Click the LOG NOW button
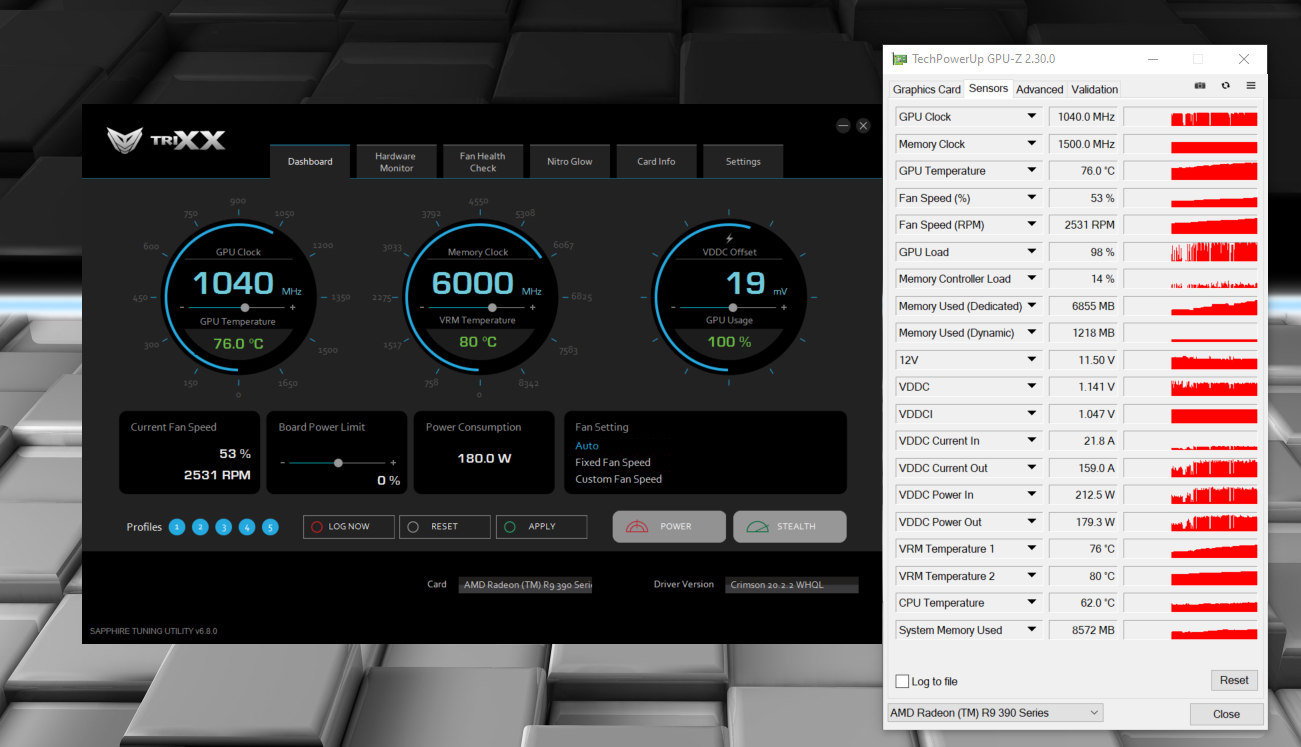This screenshot has height=747, width=1301. point(349,527)
